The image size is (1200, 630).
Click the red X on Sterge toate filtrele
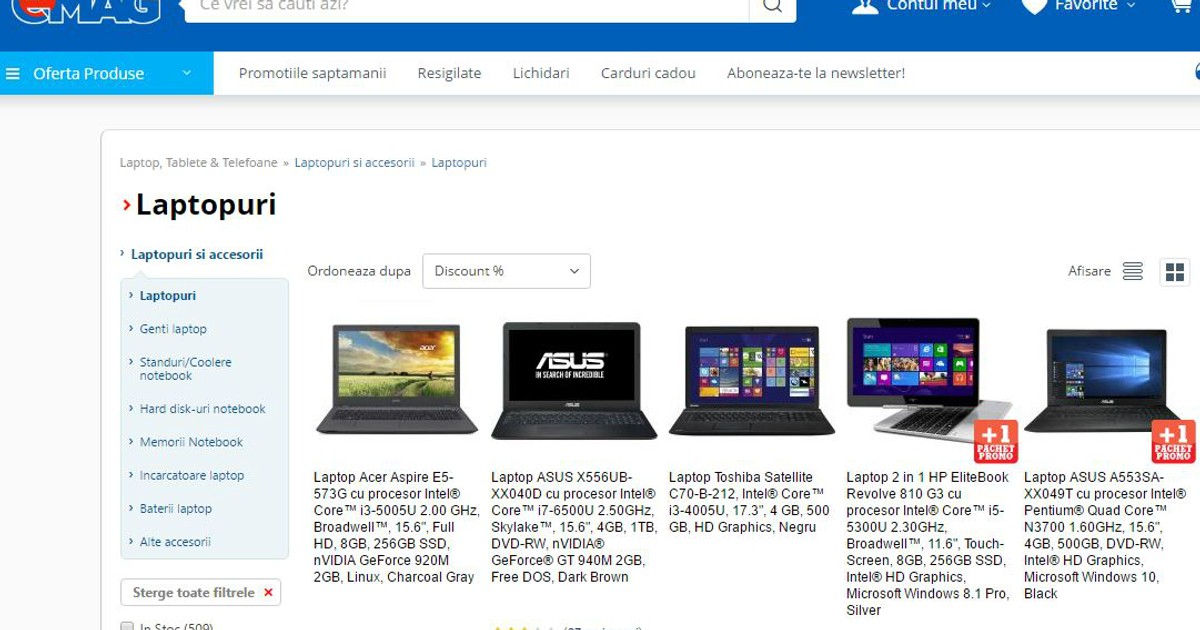(x=268, y=593)
